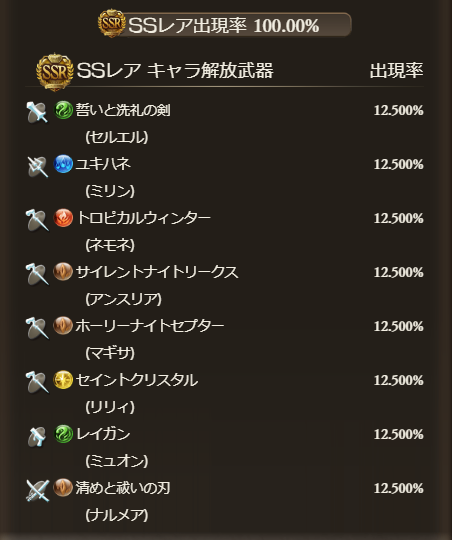This screenshot has height=540, width=452.
Task: Click the character name (ナルメア)
Action: [x=117, y=515]
